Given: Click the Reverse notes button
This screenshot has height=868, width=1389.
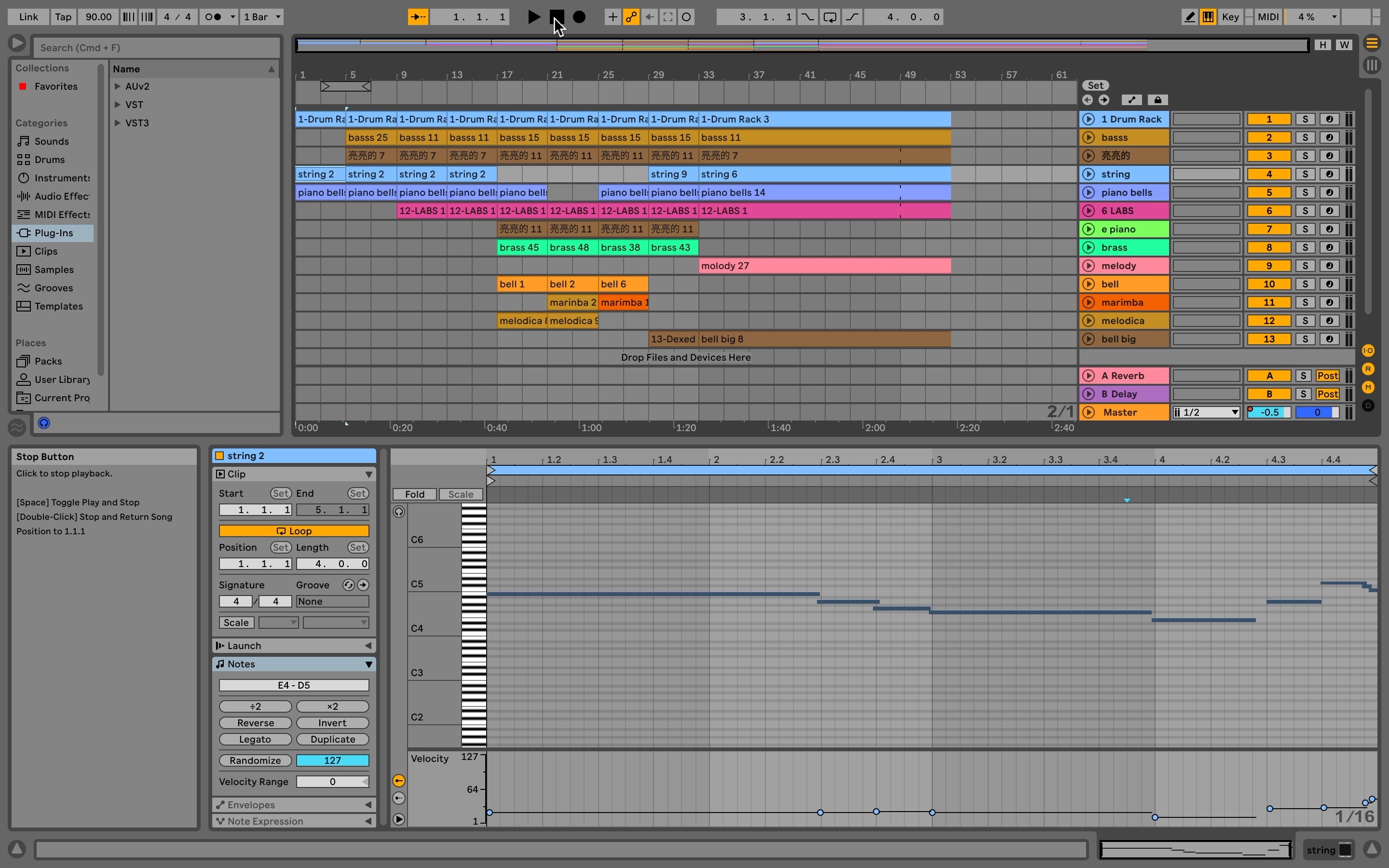Looking at the screenshot, I should 255,723.
